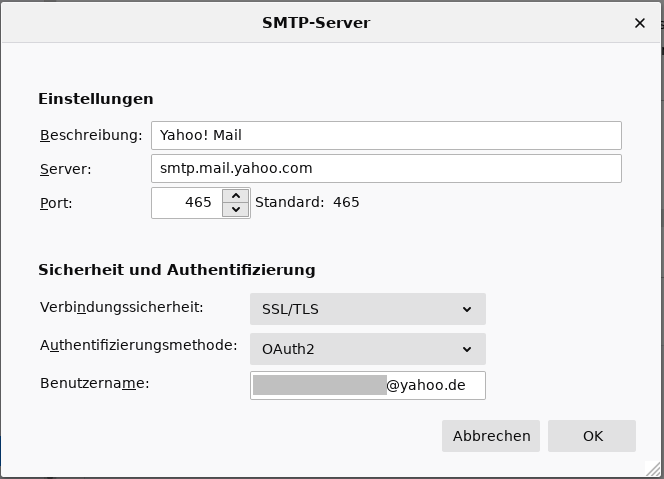This screenshot has width=664, height=479.
Task: Click the Server label
Action: tap(66, 169)
